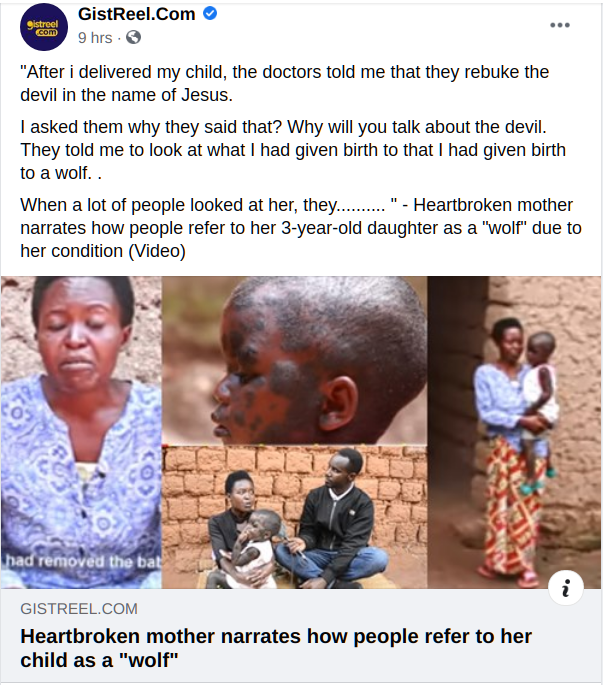The height and width of the screenshot is (685, 603).
Task: Click the link preview card footer area
Action: coord(301,636)
